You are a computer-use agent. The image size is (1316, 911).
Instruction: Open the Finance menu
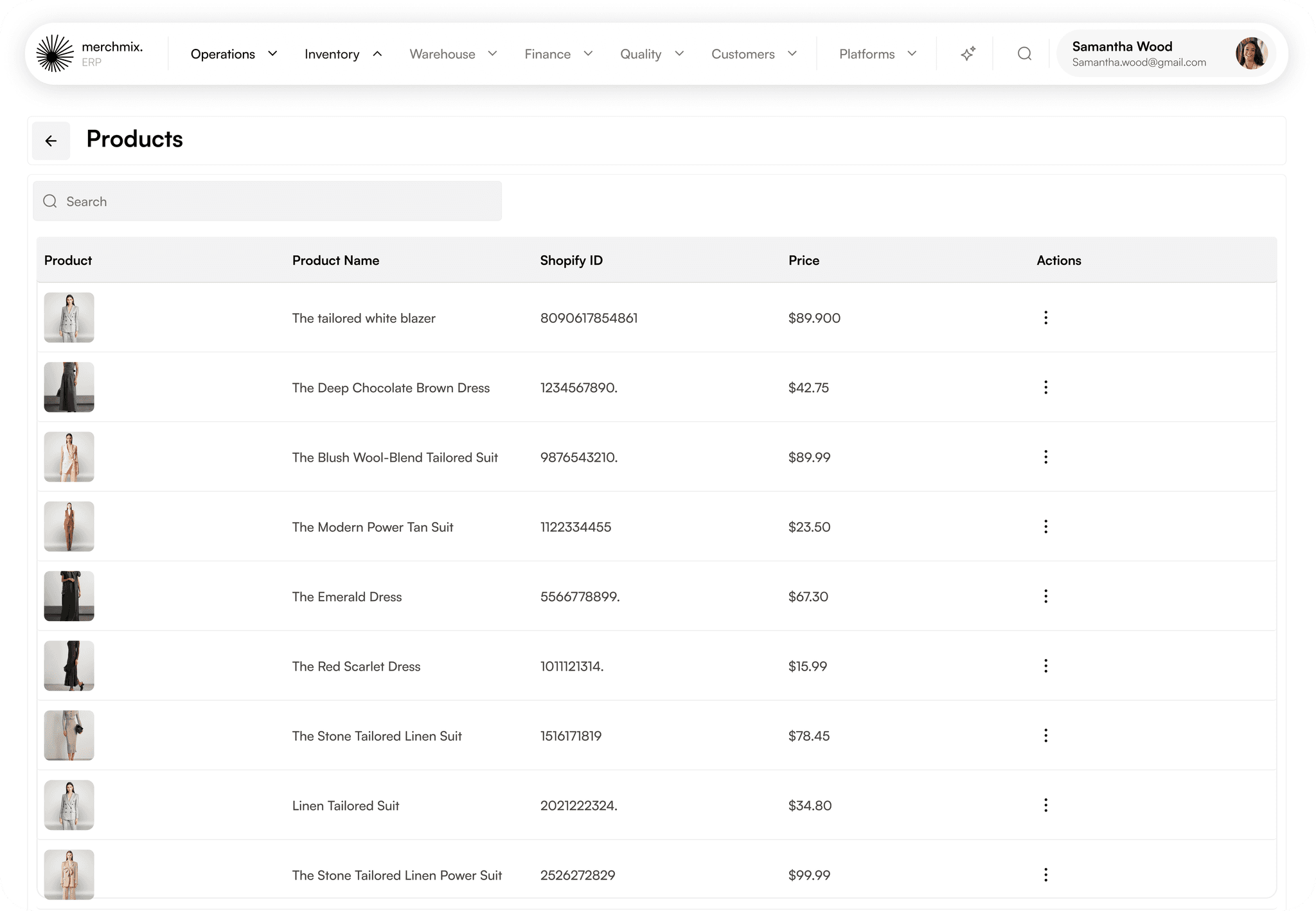coord(558,54)
